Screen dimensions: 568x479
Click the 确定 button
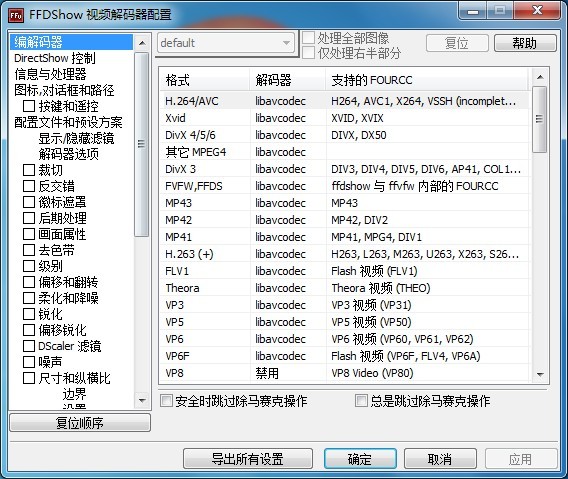tap(360, 459)
